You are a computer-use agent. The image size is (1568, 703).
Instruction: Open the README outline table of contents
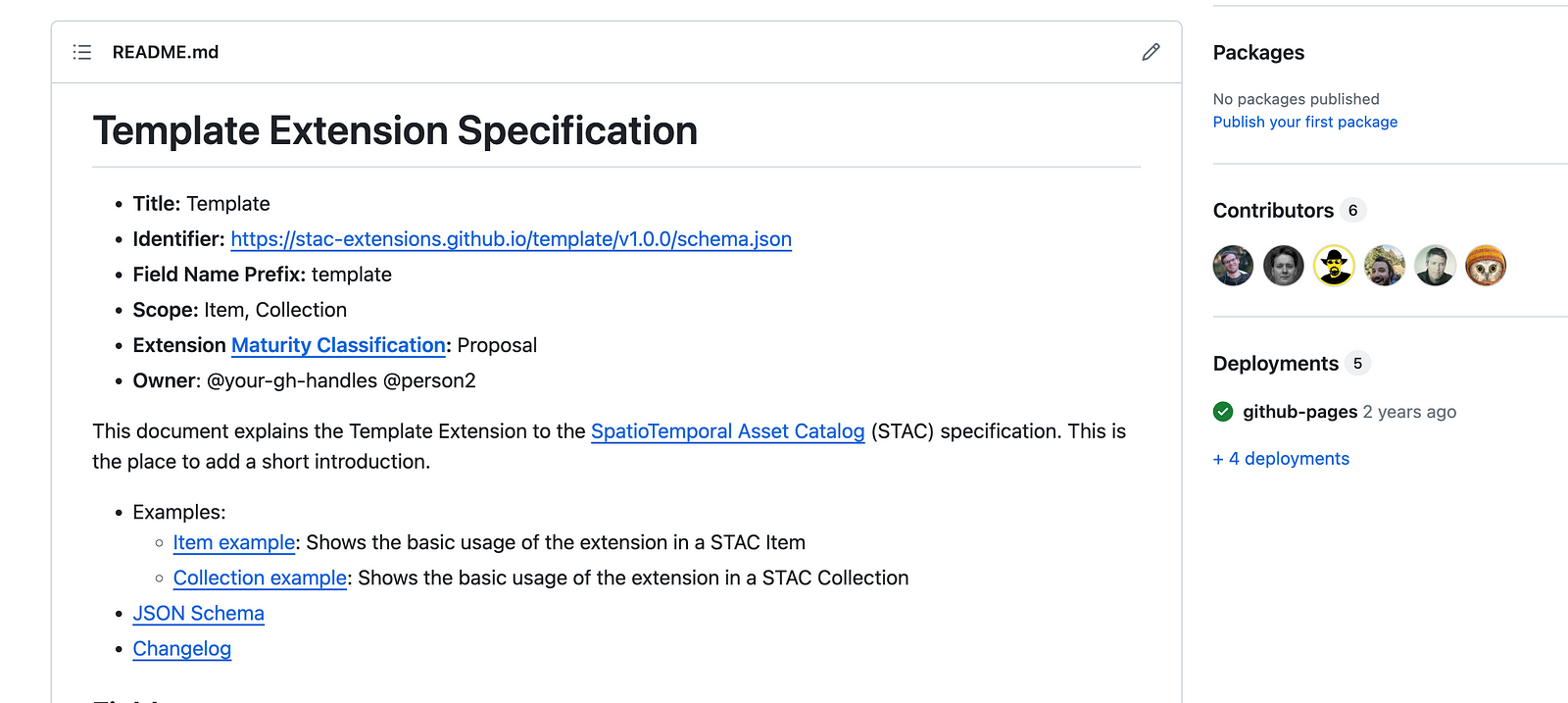(82, 52)
